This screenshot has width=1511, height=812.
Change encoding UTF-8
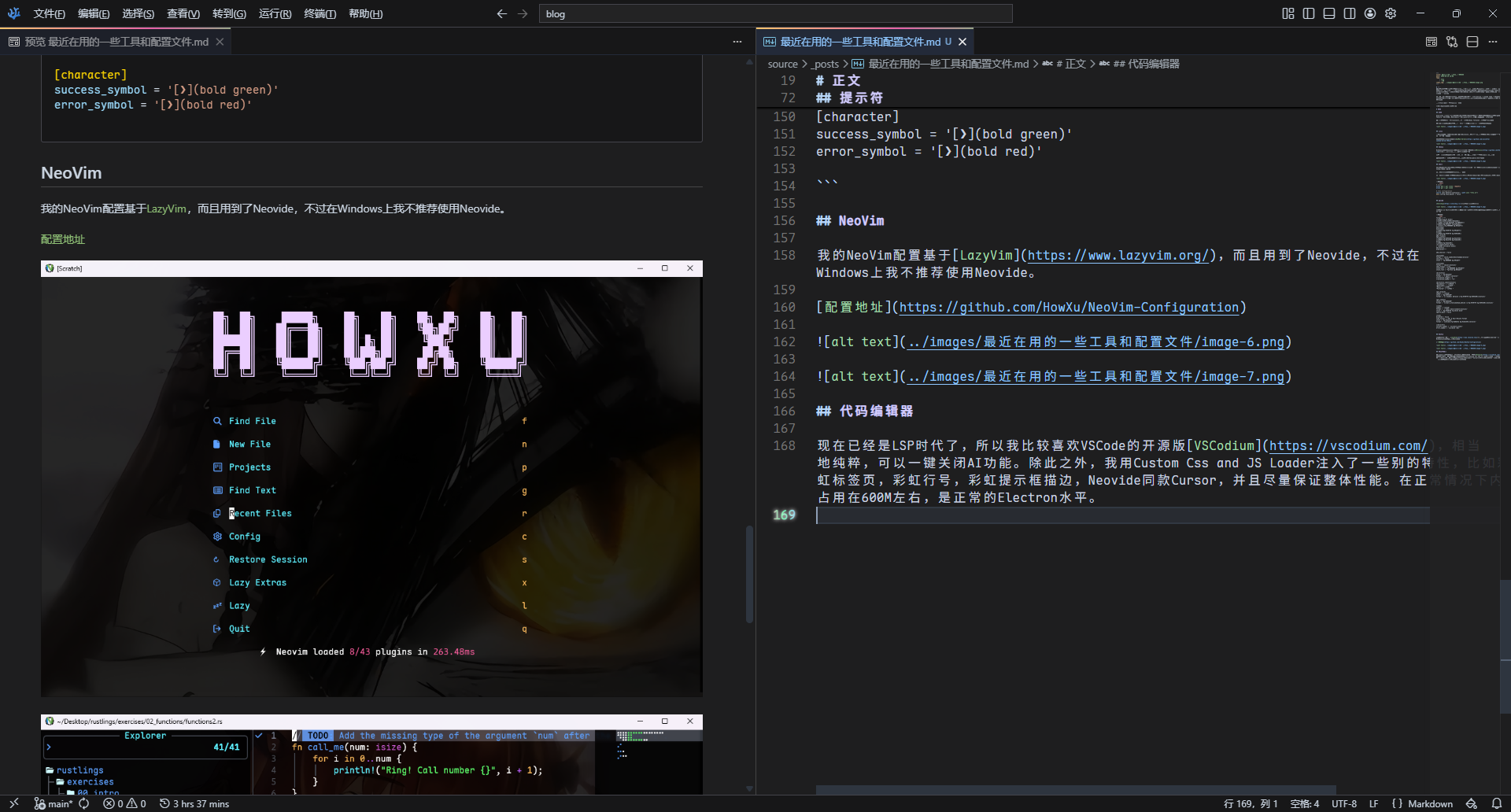pyautogui.click(x=1344, y=803)
